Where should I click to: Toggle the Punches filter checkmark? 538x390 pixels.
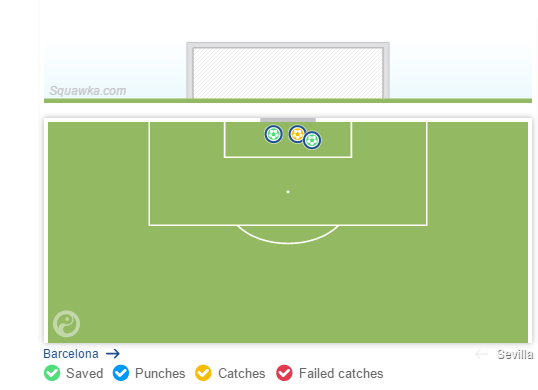click(121, 373)
